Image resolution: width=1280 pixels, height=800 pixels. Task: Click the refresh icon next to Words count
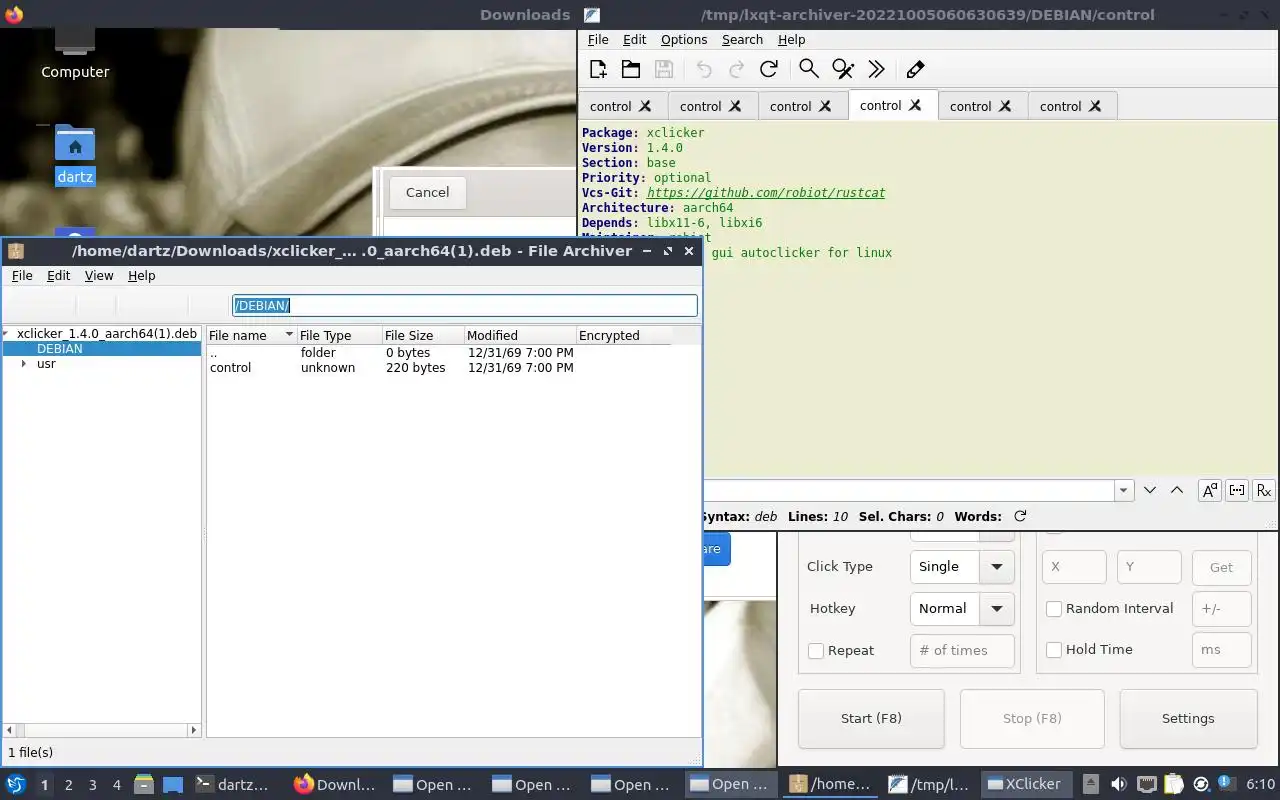[x=1020, y=516]
